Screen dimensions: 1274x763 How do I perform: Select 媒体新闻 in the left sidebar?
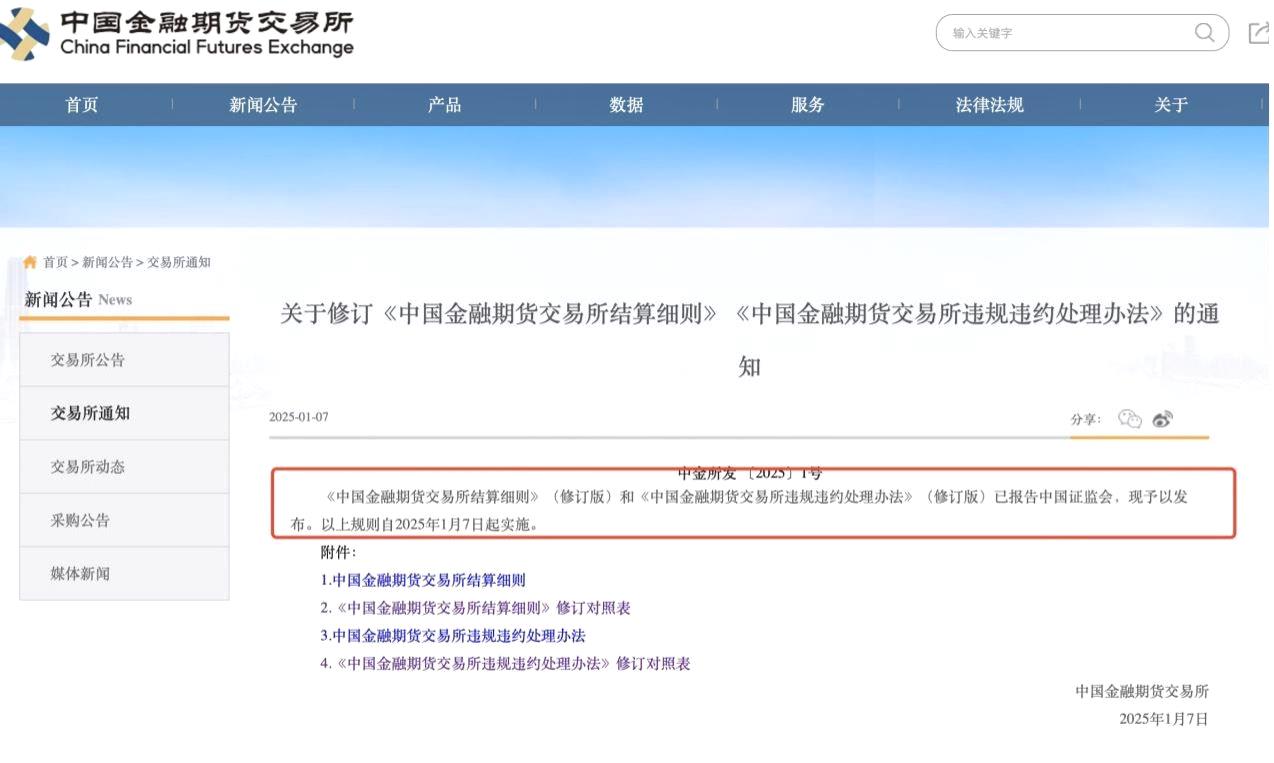pyautogui.click(x=80, y=574)
